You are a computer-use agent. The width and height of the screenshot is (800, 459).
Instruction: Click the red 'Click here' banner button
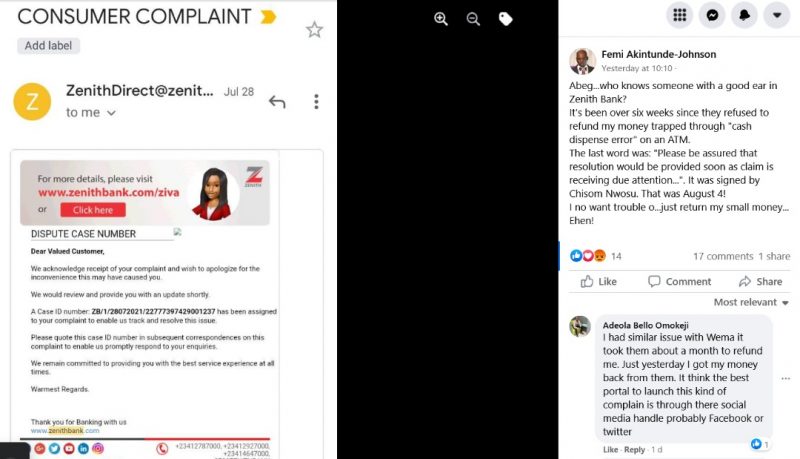93,210
